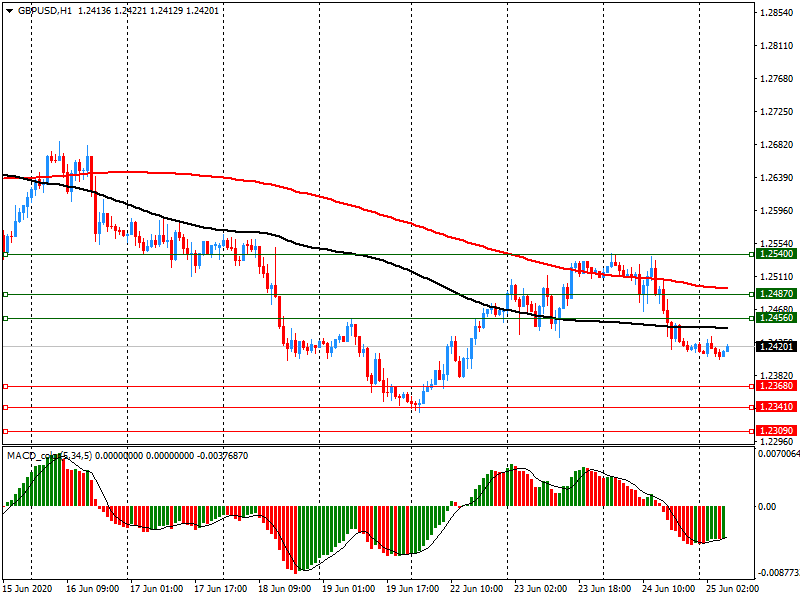Image resolution: width=800 pixels, height=600 pixels.
Task: Click the right handle of the 1.23090 line
Action: (x=752, y=432)
